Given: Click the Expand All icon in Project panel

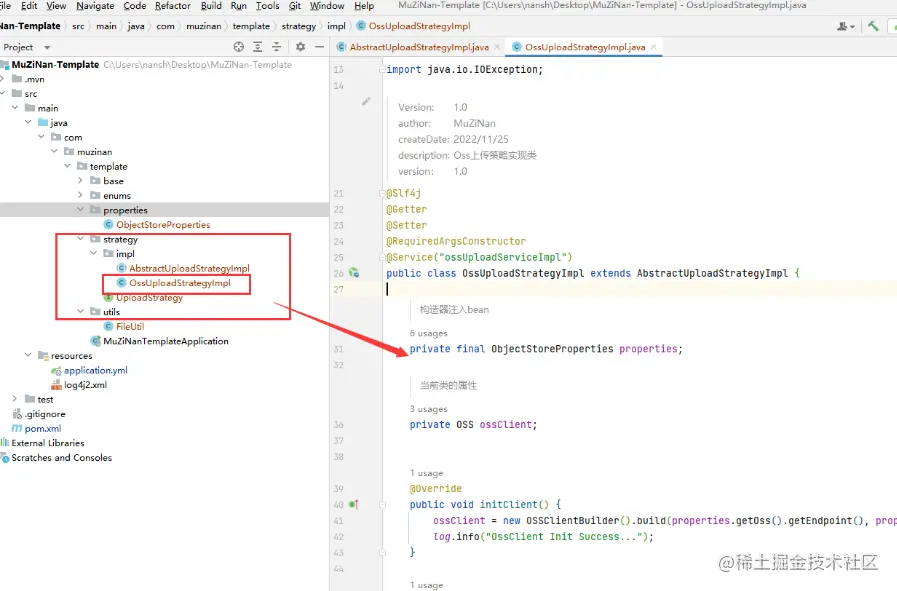Looking at the screenshot, I should coord(258,47).
